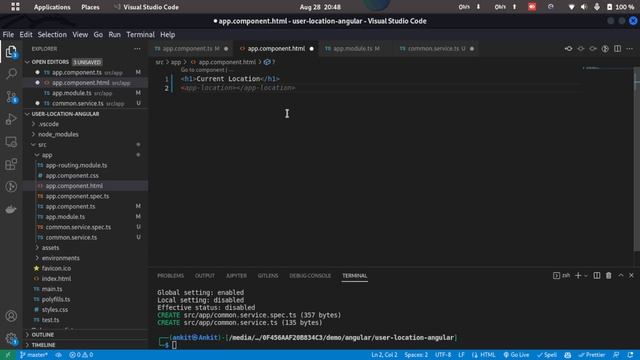Open the GitLens panel tab
The width and height of the screenshot is (640, 360).
point(268,276)
